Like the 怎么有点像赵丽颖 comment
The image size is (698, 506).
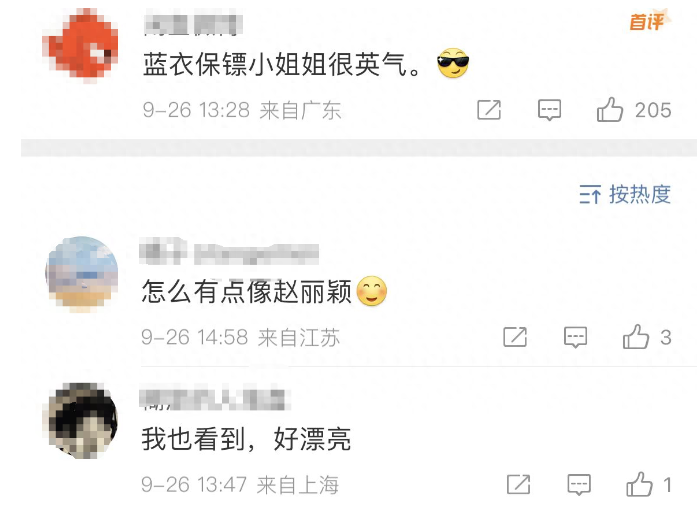(636, 336)
